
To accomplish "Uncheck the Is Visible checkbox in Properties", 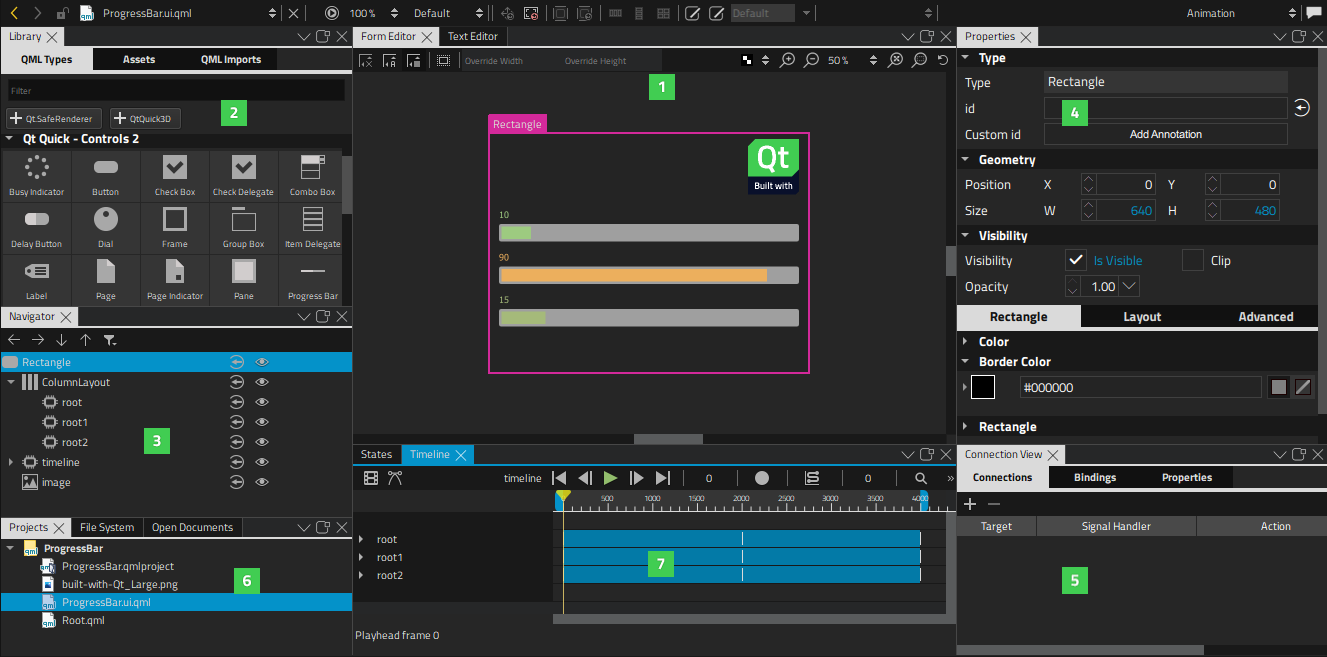I will (x=1076, y=260).
